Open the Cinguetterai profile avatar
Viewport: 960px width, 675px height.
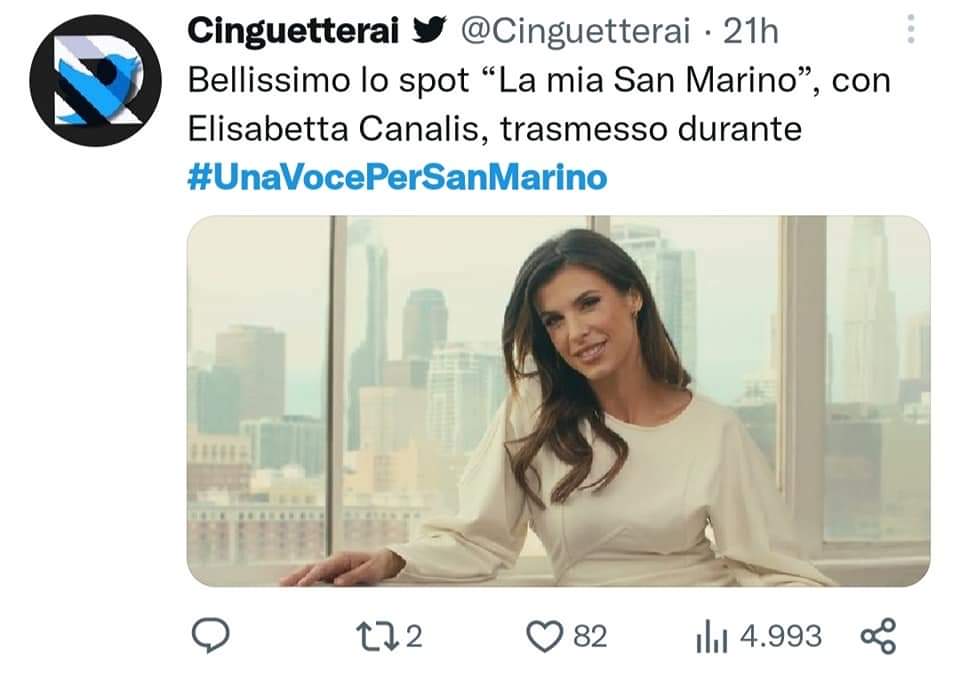(96, 80)
